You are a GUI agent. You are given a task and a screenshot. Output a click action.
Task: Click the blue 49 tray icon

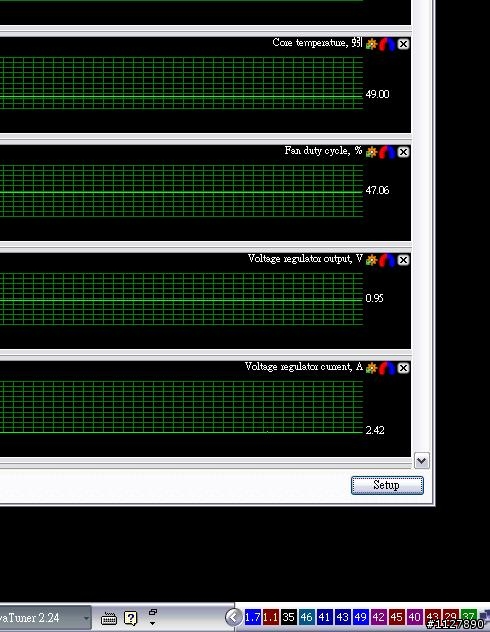pyautogui.click(x=360, y=617)
